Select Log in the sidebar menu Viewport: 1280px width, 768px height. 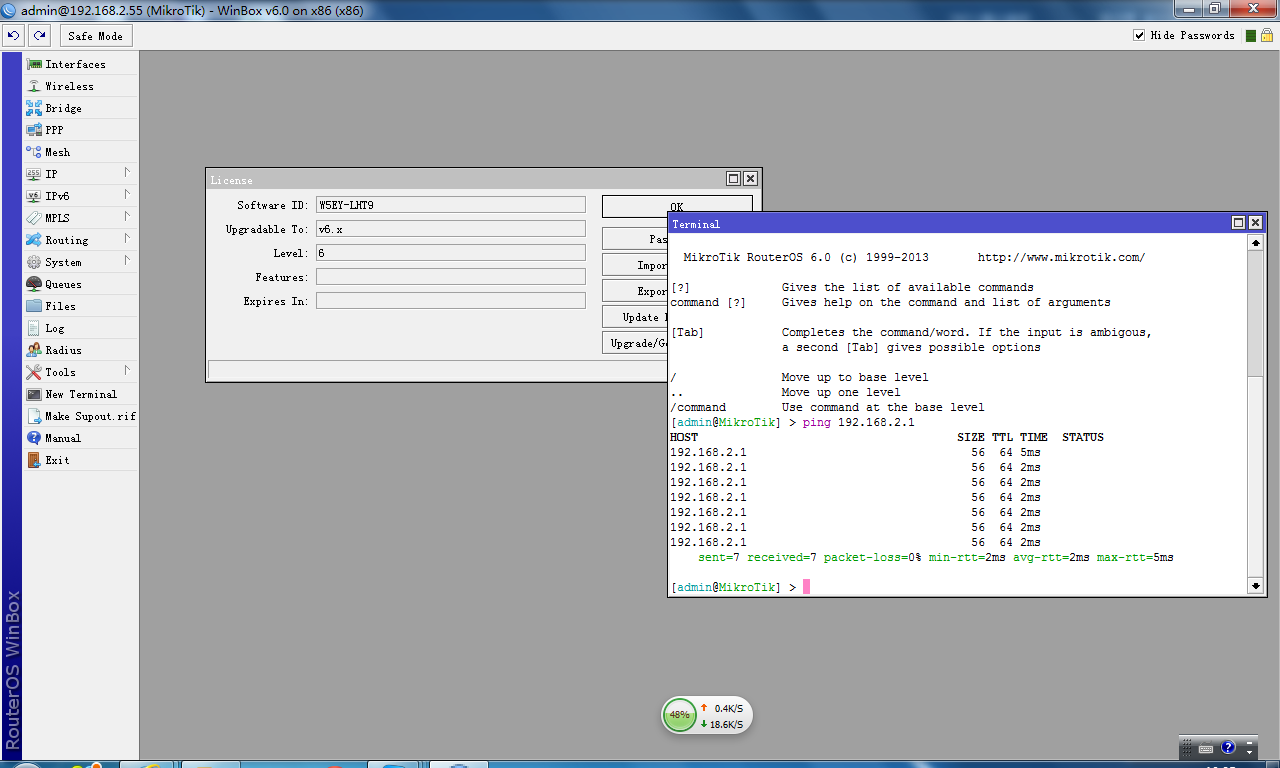click(x=54, y=328)
